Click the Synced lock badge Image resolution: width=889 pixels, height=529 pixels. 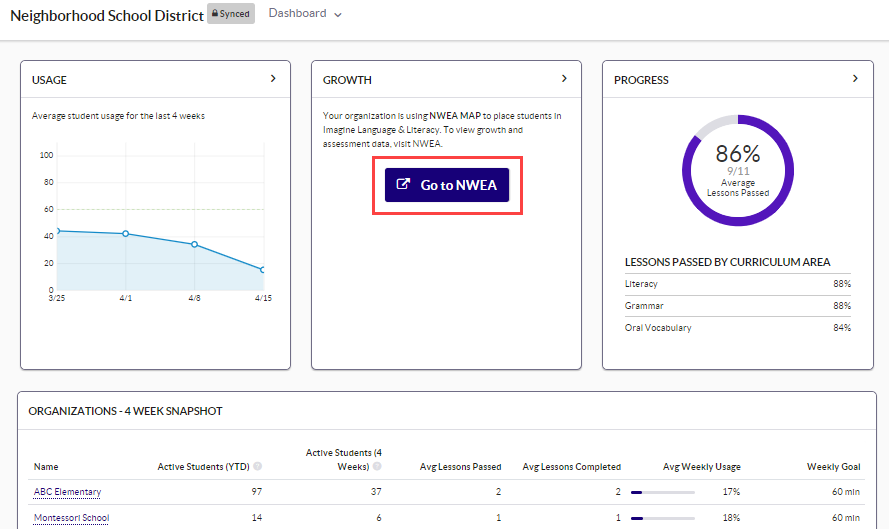click(231, 14)
